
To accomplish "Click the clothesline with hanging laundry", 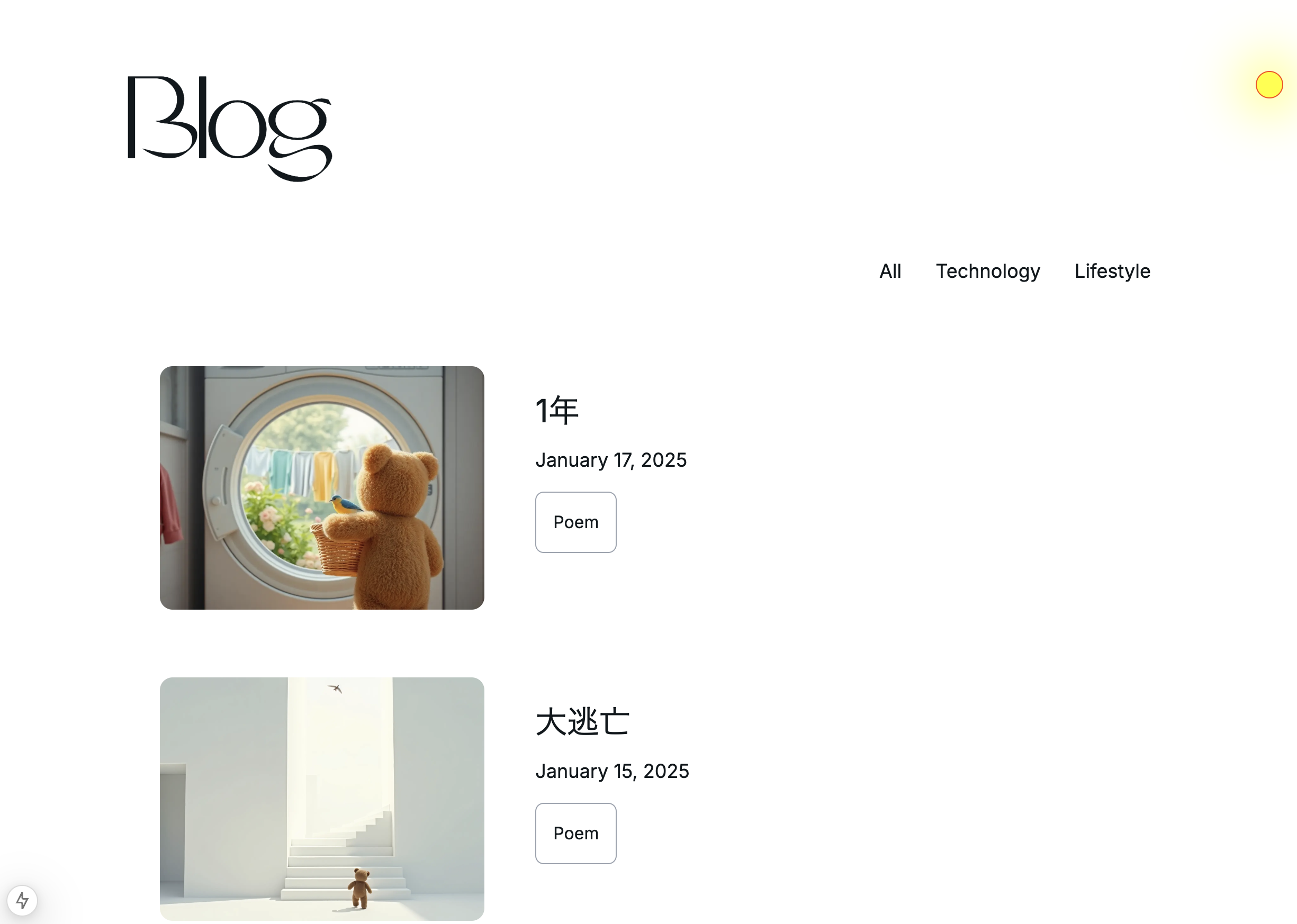I will 310,469.
